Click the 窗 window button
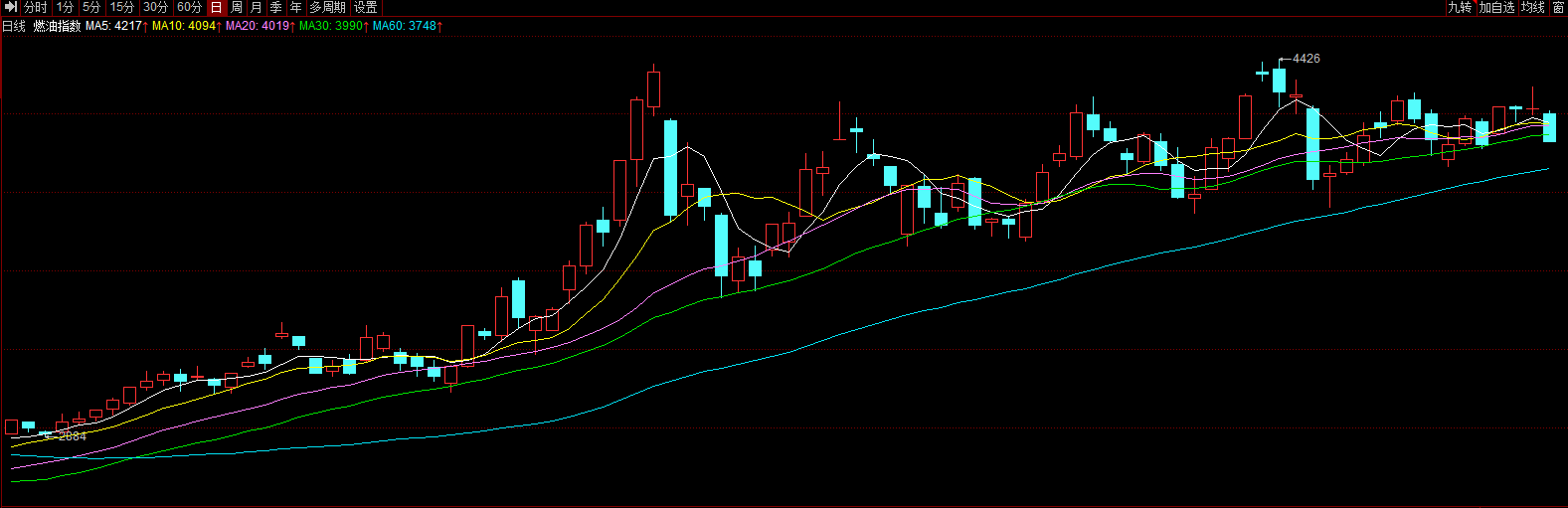Screen dimensions: 1568x508 pyautogui.click(x=1559, y=7)
